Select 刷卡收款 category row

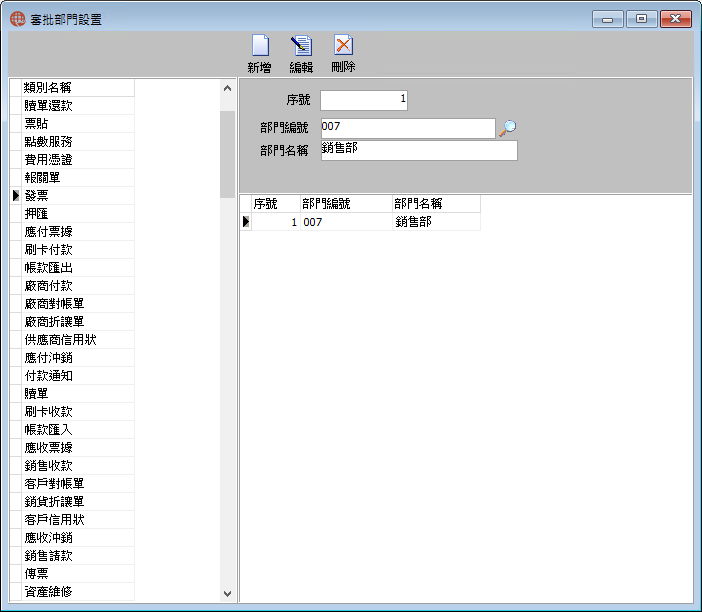point(78,411)
